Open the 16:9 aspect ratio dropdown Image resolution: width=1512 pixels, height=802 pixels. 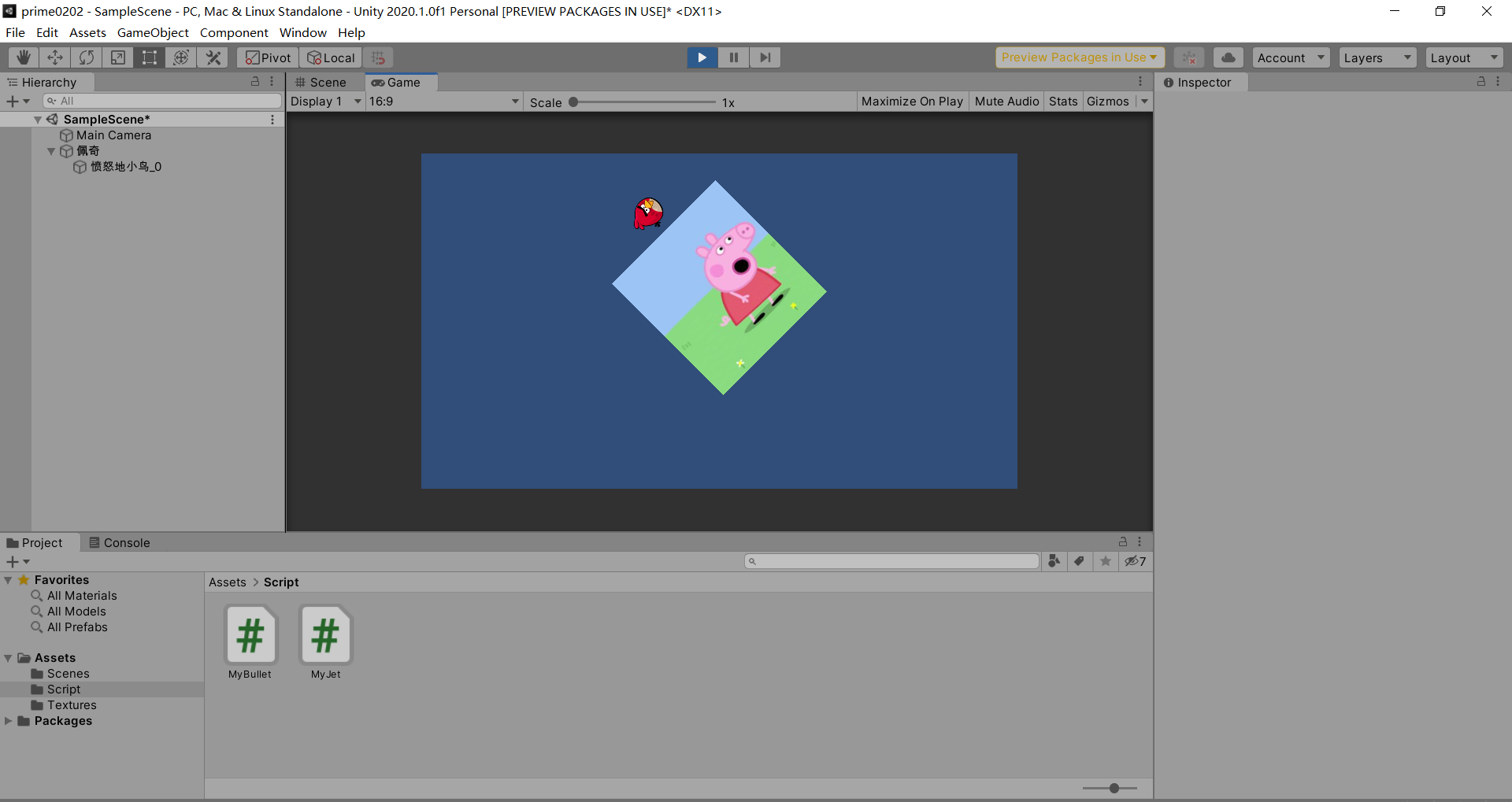(x=444, y=102)
